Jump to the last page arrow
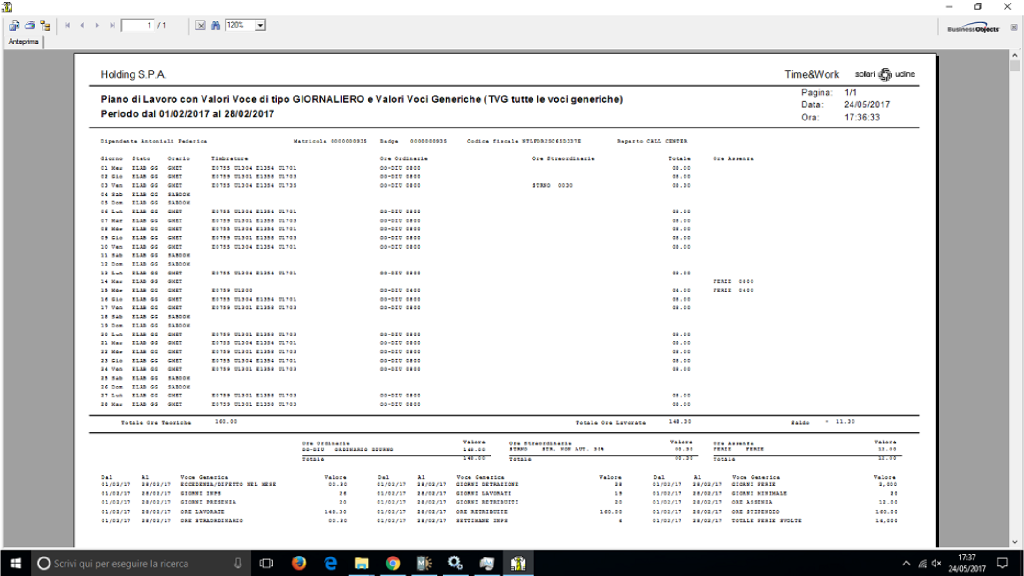The image size is (1024, 576). point(110,25)
